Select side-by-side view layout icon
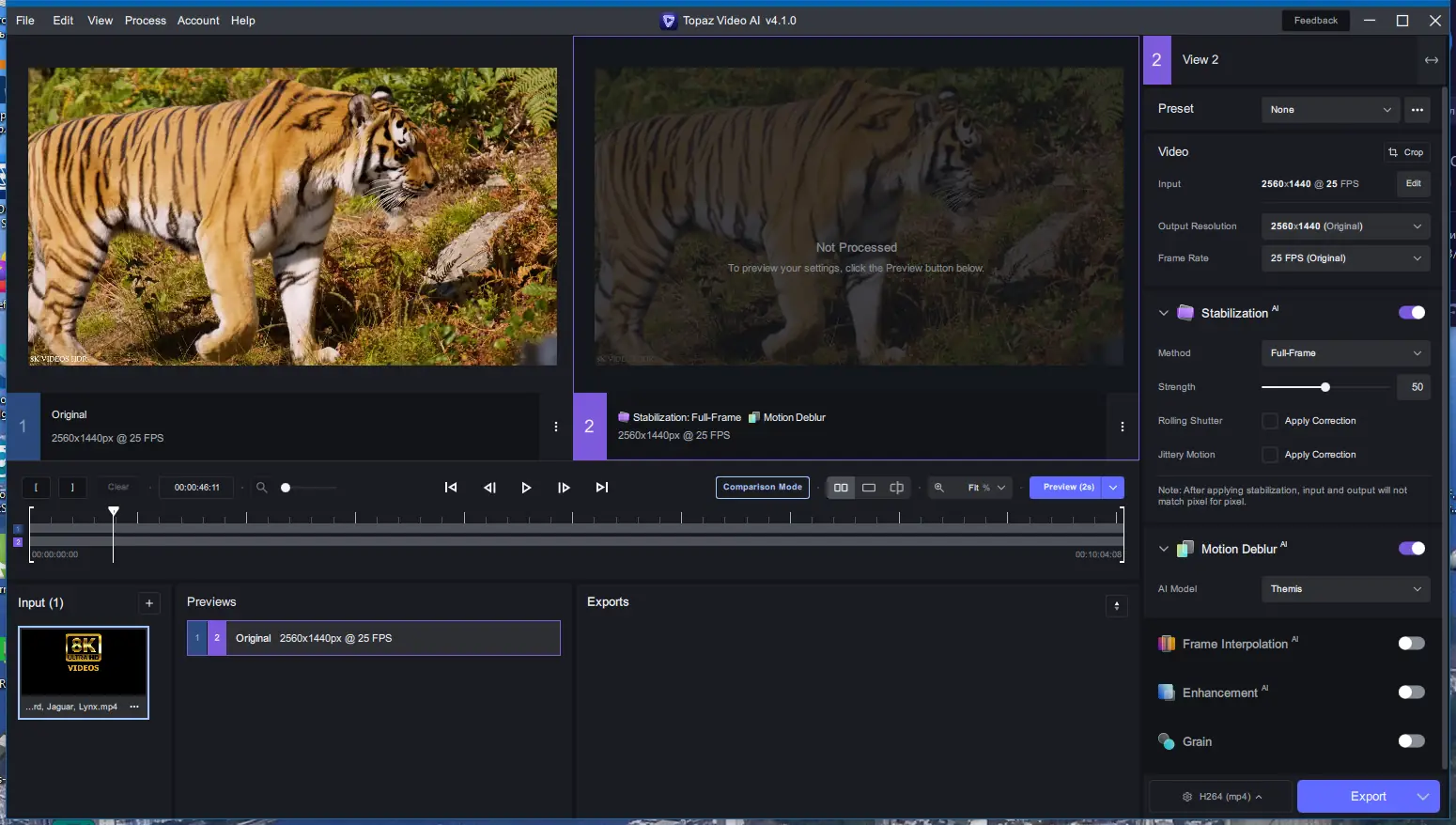 pyautogui.click(x=841, y=488)
